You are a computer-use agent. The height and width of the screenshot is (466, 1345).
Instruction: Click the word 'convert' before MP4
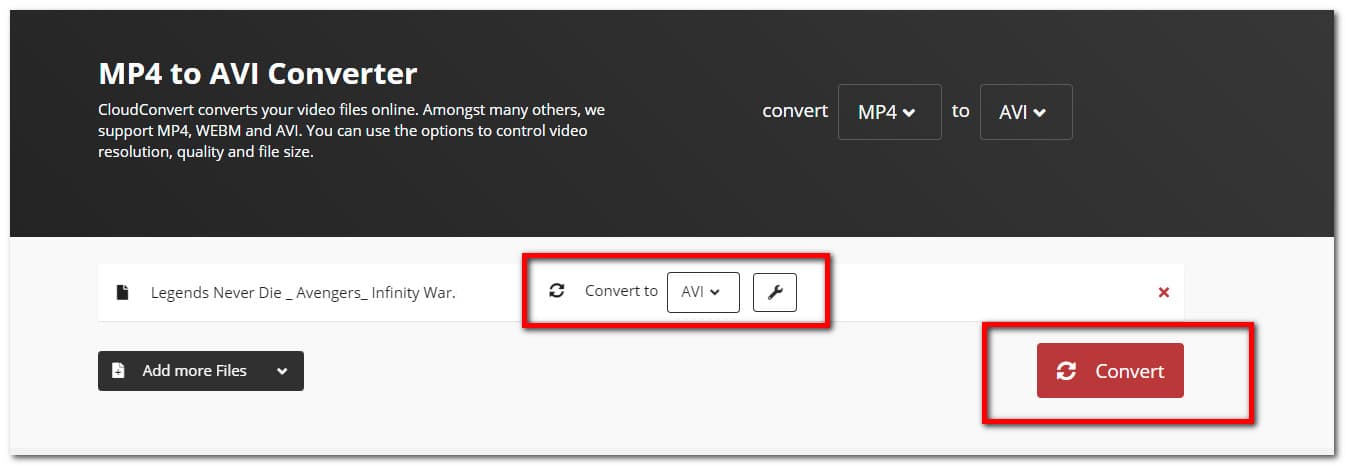[x=795, y=111]
